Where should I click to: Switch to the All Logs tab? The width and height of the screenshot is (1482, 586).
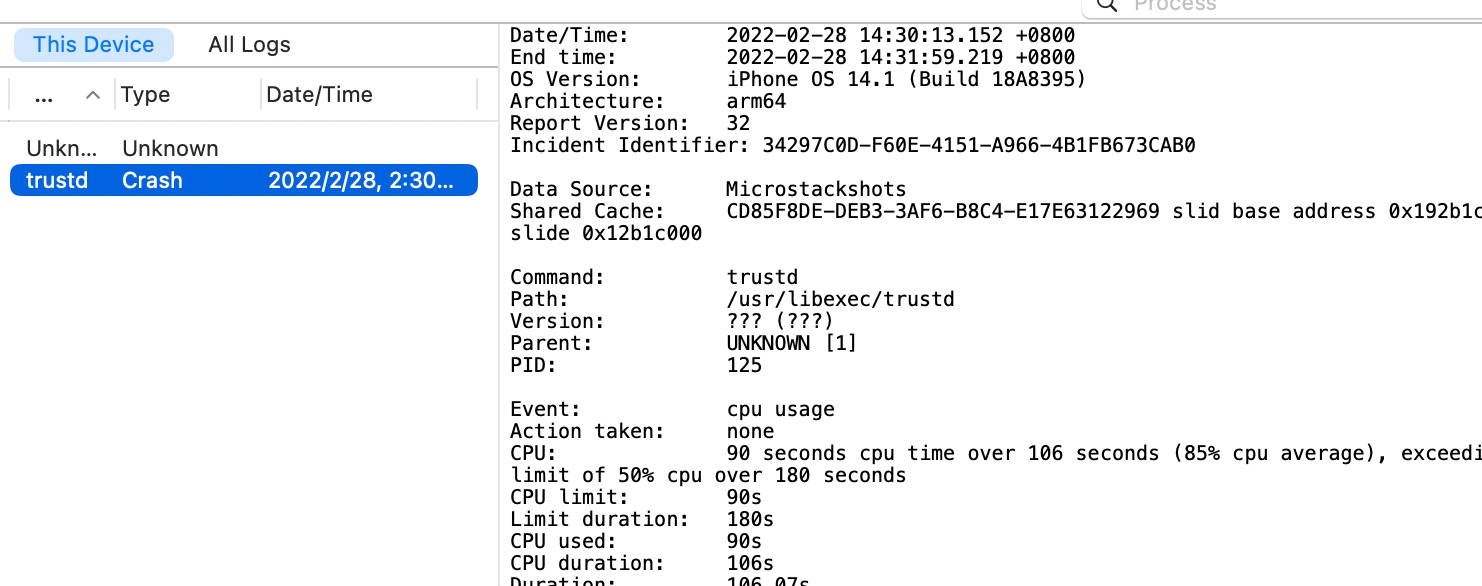tap(249, 45)
